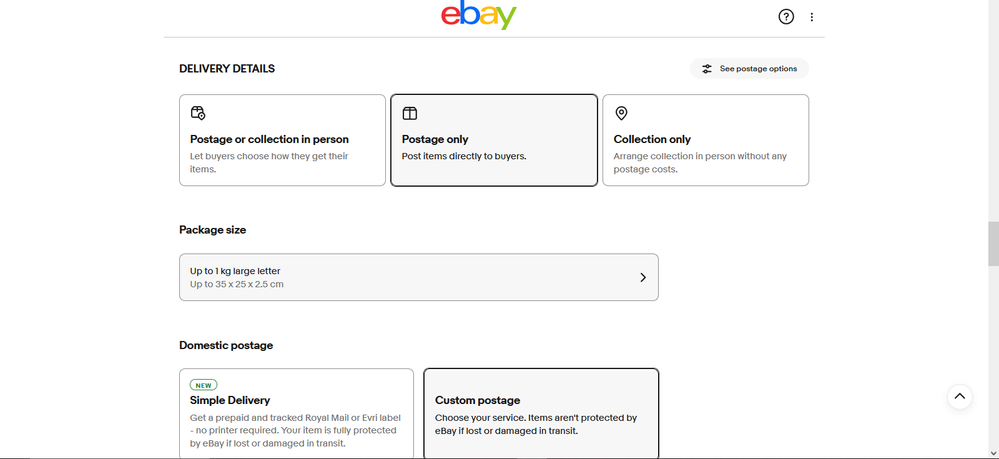Choose the "Postage only" delivery option
Image resolution: width=999 pixels, height=459 pixels.
(x=494, y=140)
